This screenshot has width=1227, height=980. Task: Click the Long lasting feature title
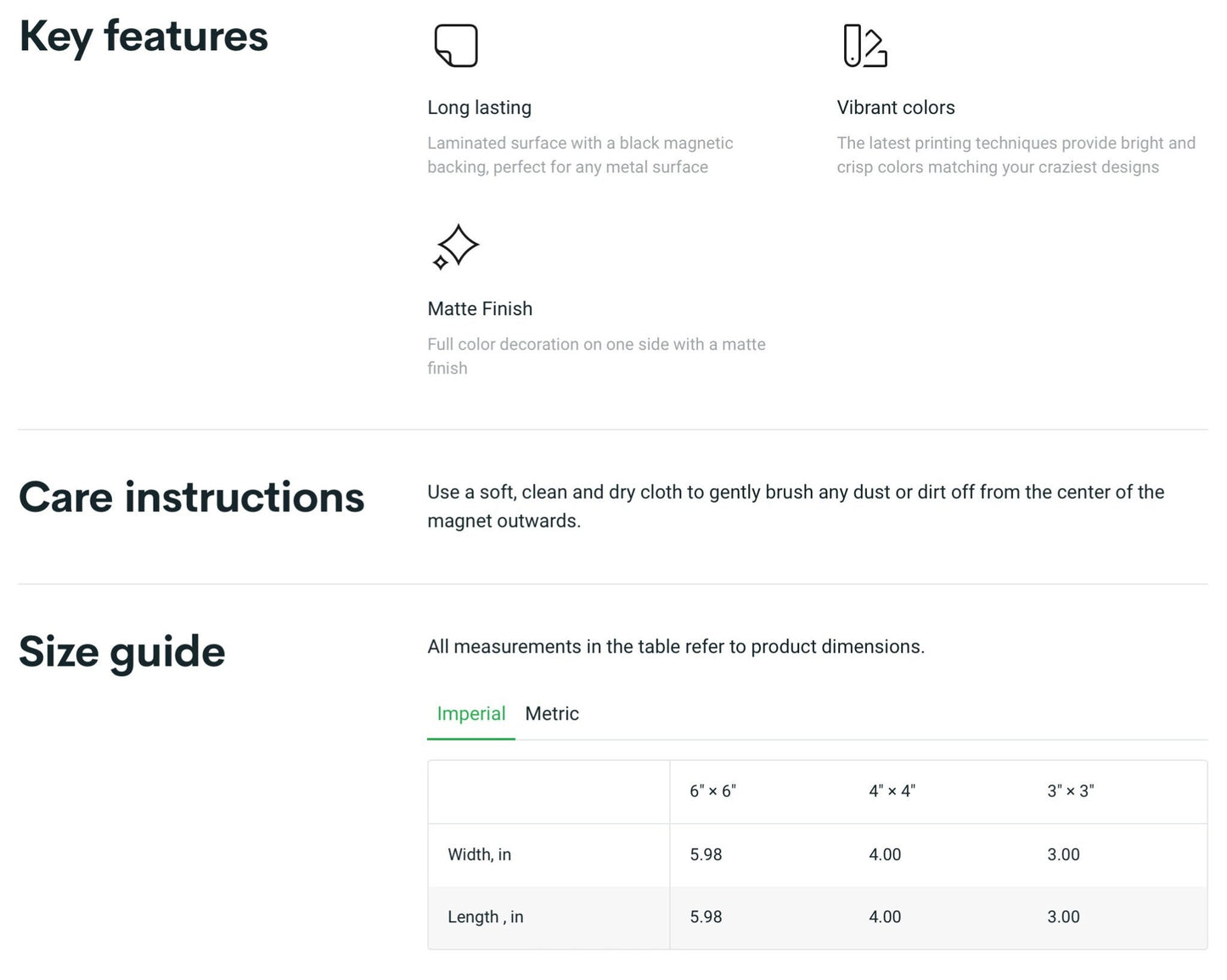coord(480,107)
